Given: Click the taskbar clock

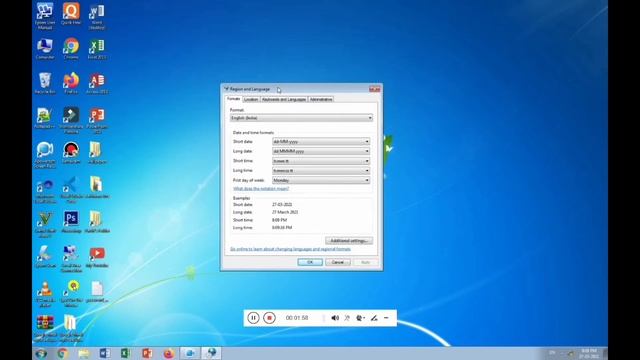Looking at the screenshot, I should [589, 353].
